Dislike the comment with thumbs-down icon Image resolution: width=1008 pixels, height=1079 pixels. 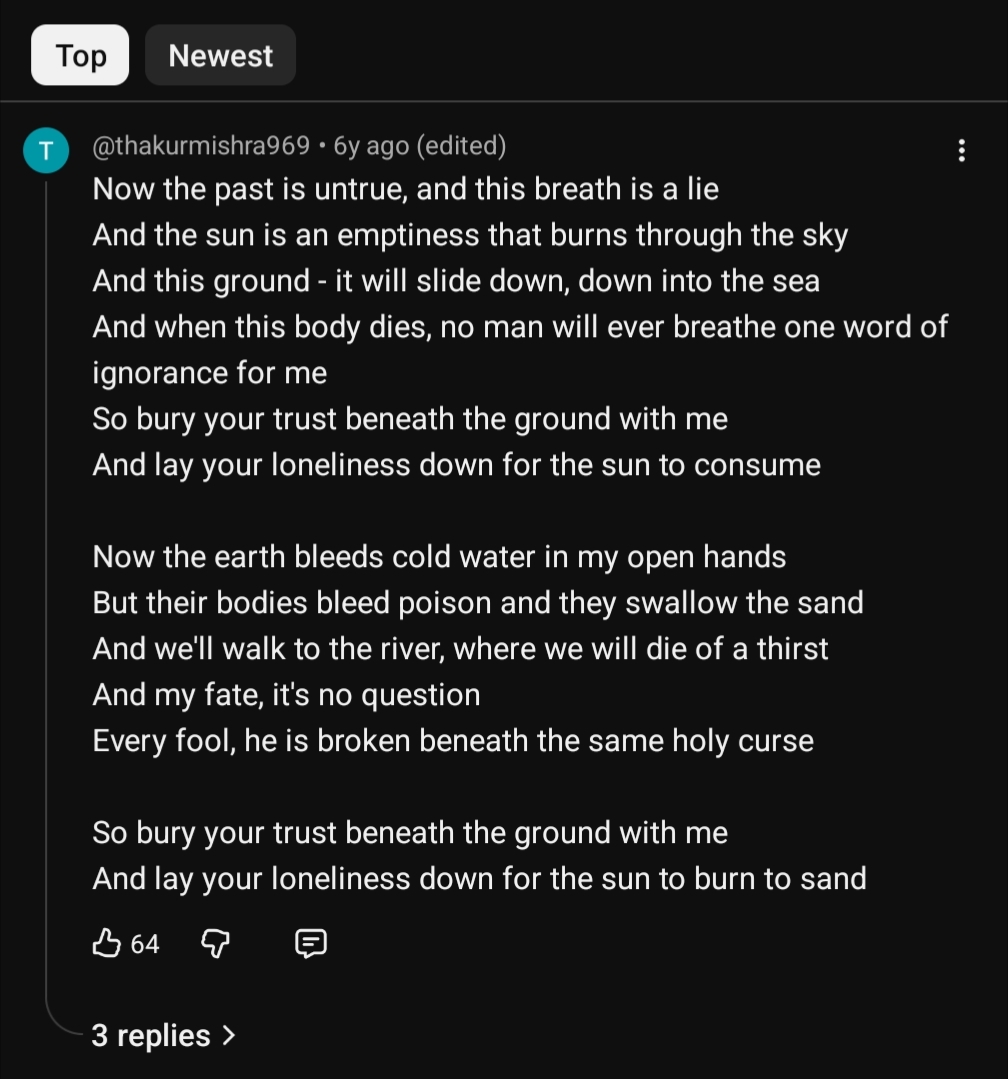216,942
